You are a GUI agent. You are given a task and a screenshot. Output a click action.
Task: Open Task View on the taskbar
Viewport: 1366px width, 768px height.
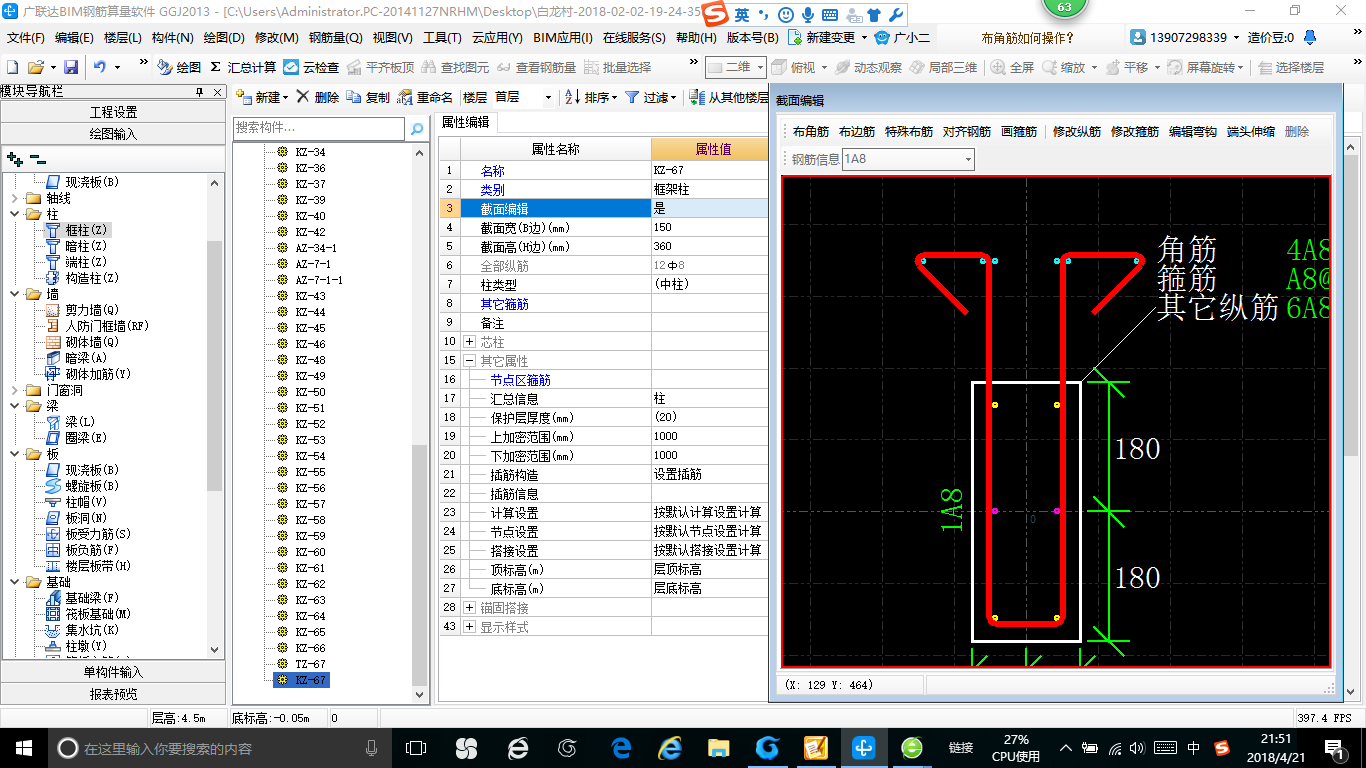pos(416,747)
